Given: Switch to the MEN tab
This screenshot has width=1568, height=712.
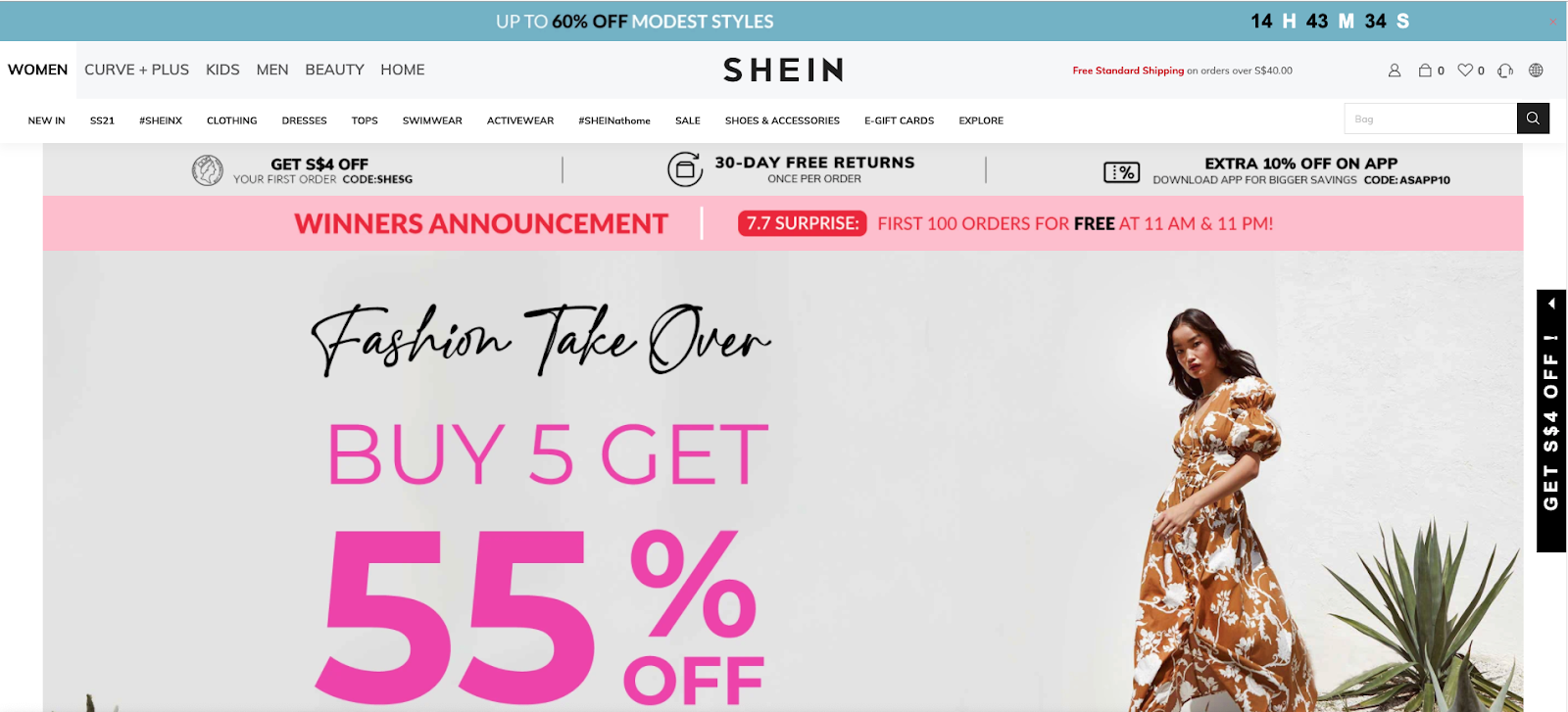Looking at the screenshot, I should pyautogui.click(x=272, y=70).
